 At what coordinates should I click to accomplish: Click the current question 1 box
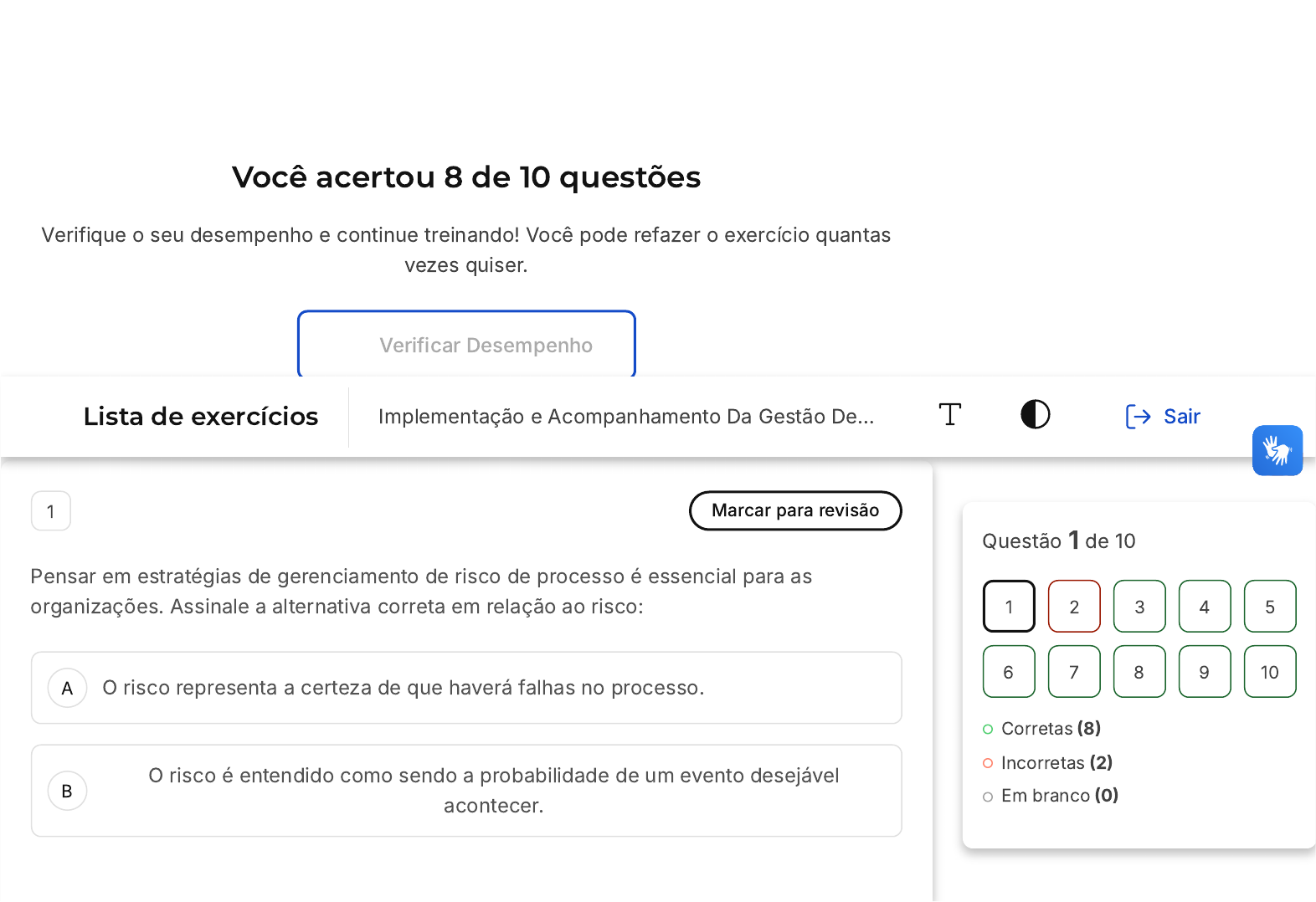pos(1009,607)
